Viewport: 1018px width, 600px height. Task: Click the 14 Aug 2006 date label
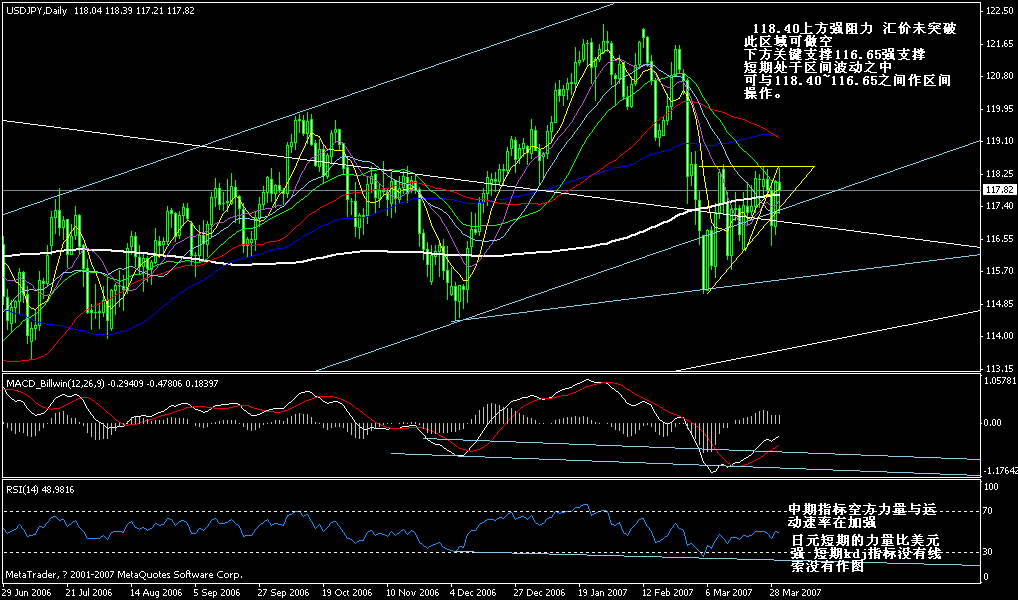tap(156, 593)
